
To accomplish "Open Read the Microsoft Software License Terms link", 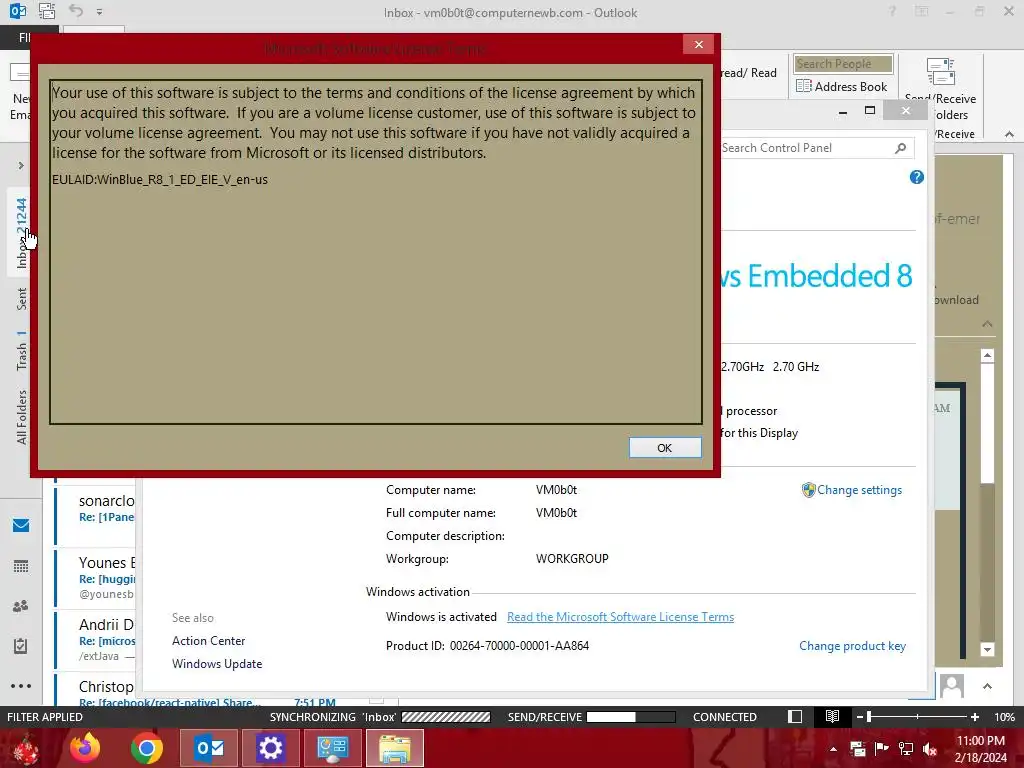I will (620, 617).
